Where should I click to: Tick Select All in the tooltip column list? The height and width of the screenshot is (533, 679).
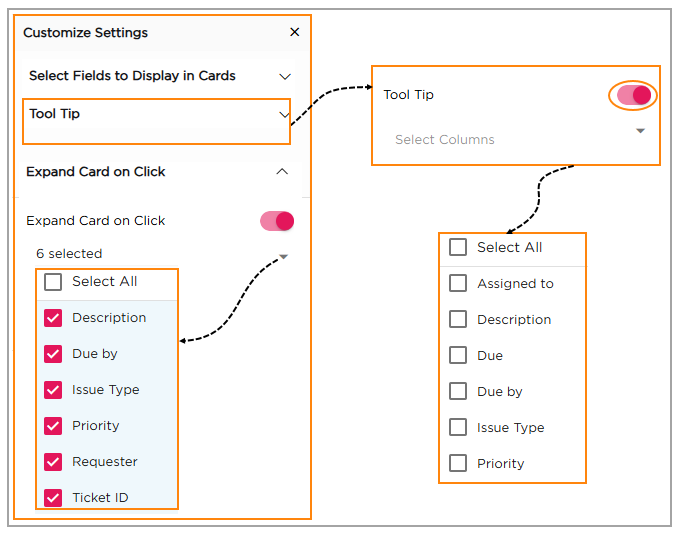coord(458,247)
